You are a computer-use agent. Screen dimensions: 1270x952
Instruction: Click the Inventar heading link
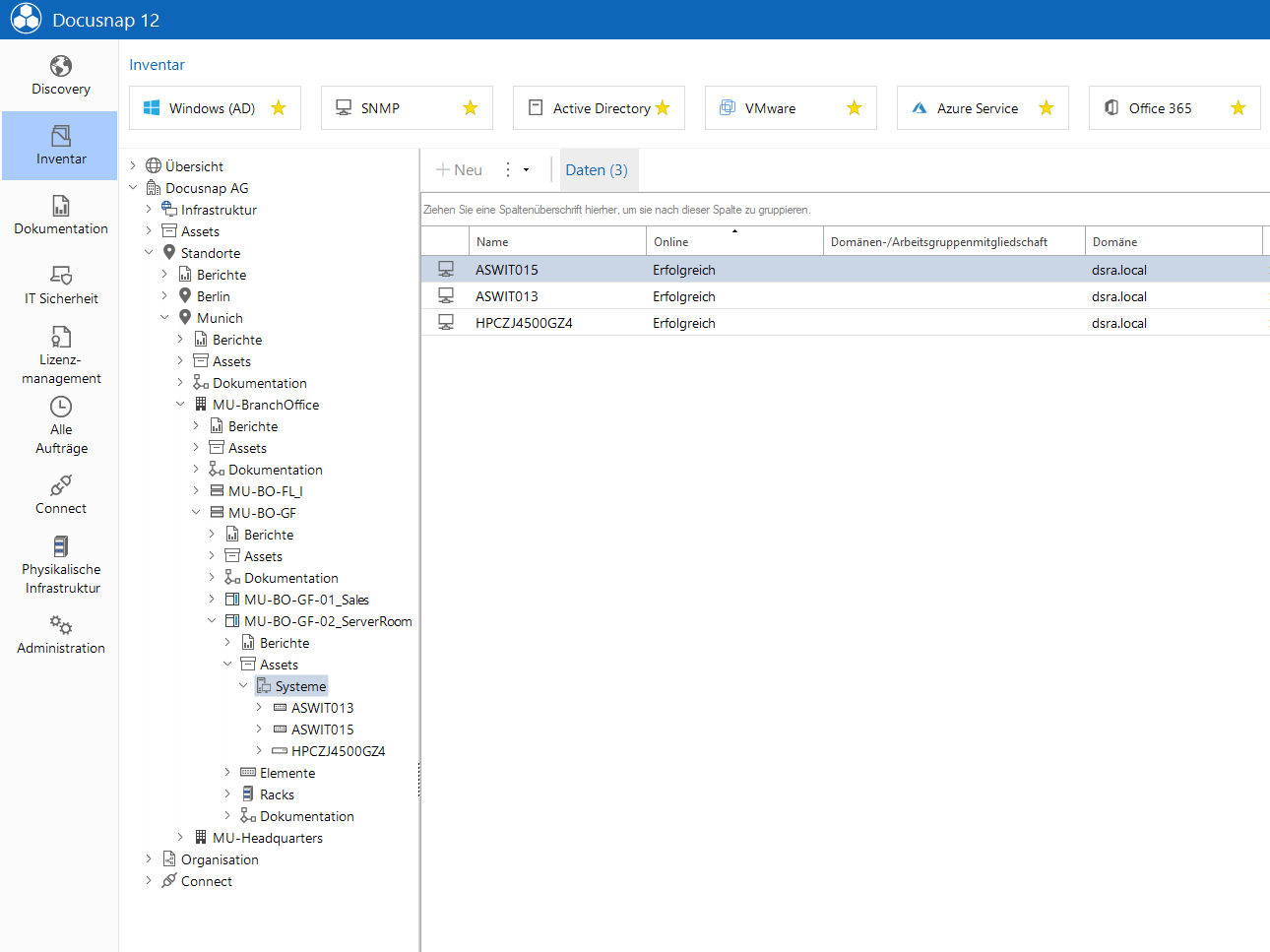pos(157,65)
